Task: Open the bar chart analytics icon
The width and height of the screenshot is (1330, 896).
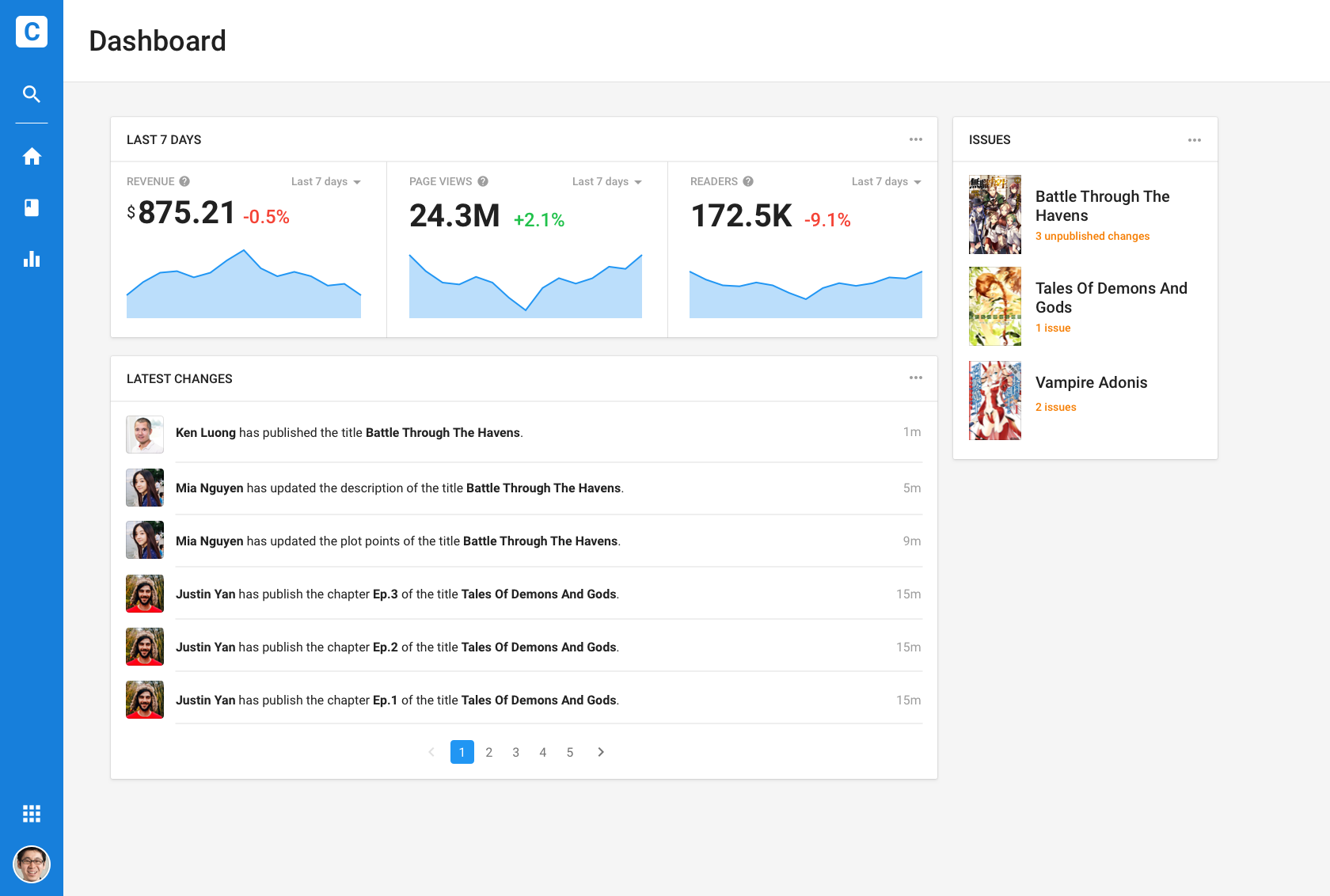Action: [32, 259]
